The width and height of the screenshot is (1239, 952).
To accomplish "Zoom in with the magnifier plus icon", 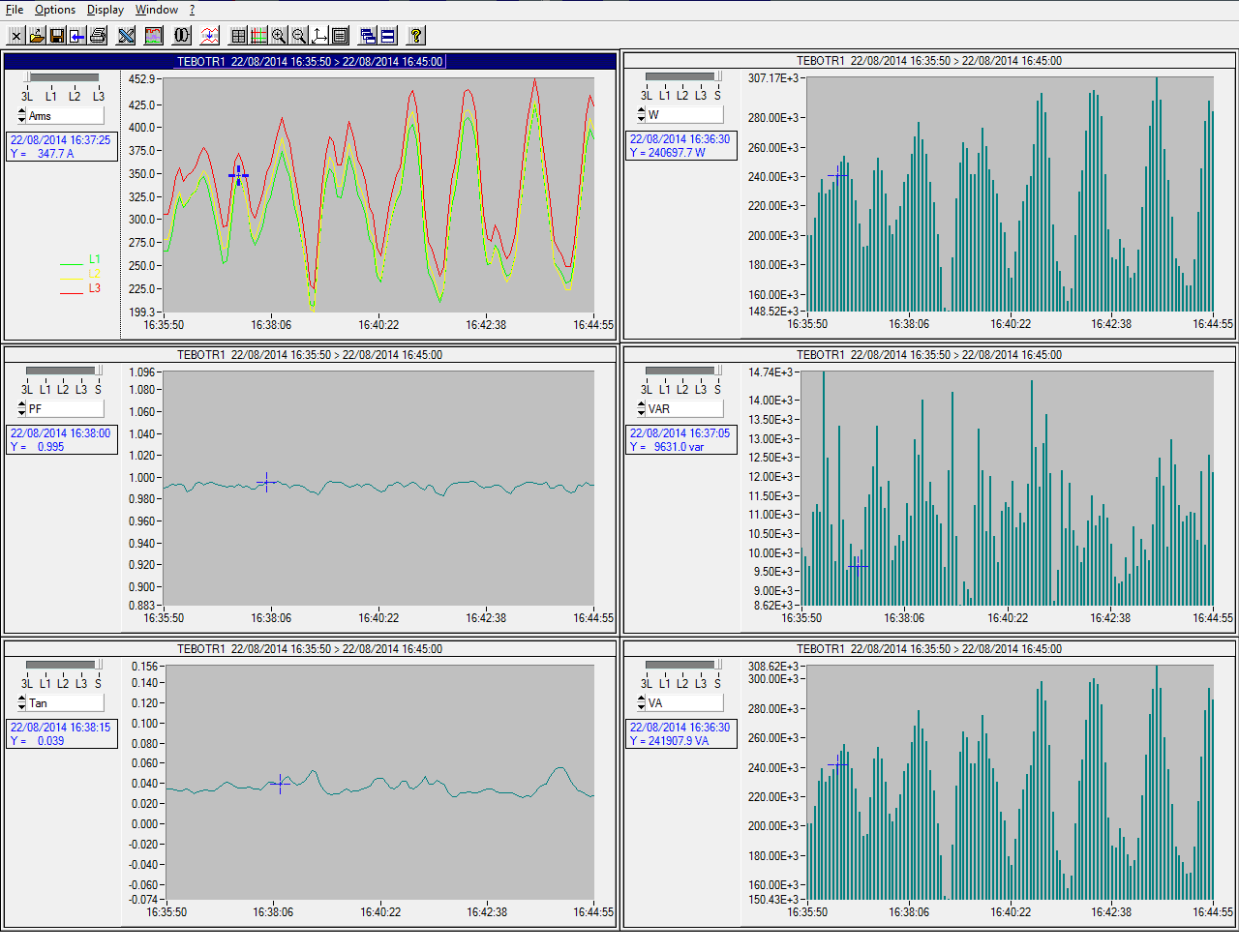I will point(279,36).
